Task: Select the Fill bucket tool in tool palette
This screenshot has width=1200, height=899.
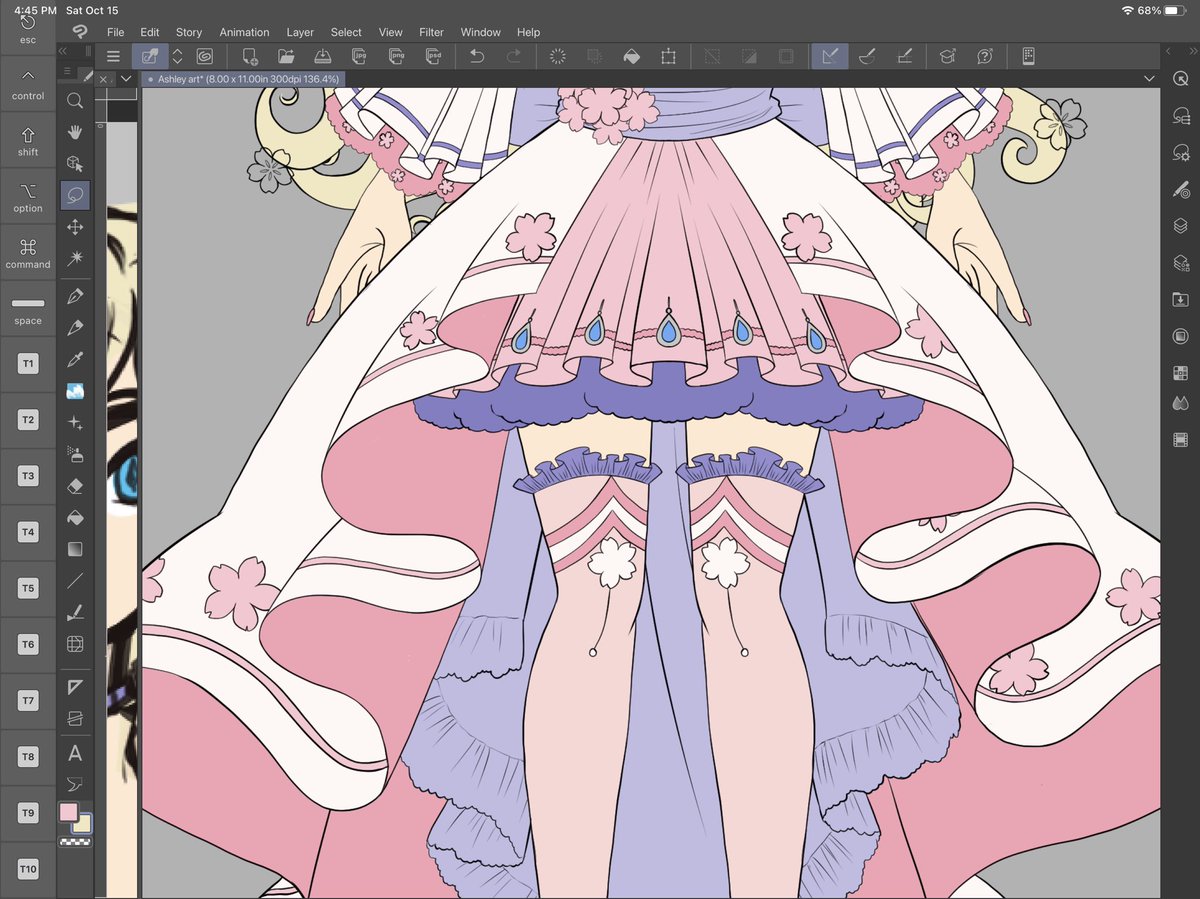Action: coord(75,518)
